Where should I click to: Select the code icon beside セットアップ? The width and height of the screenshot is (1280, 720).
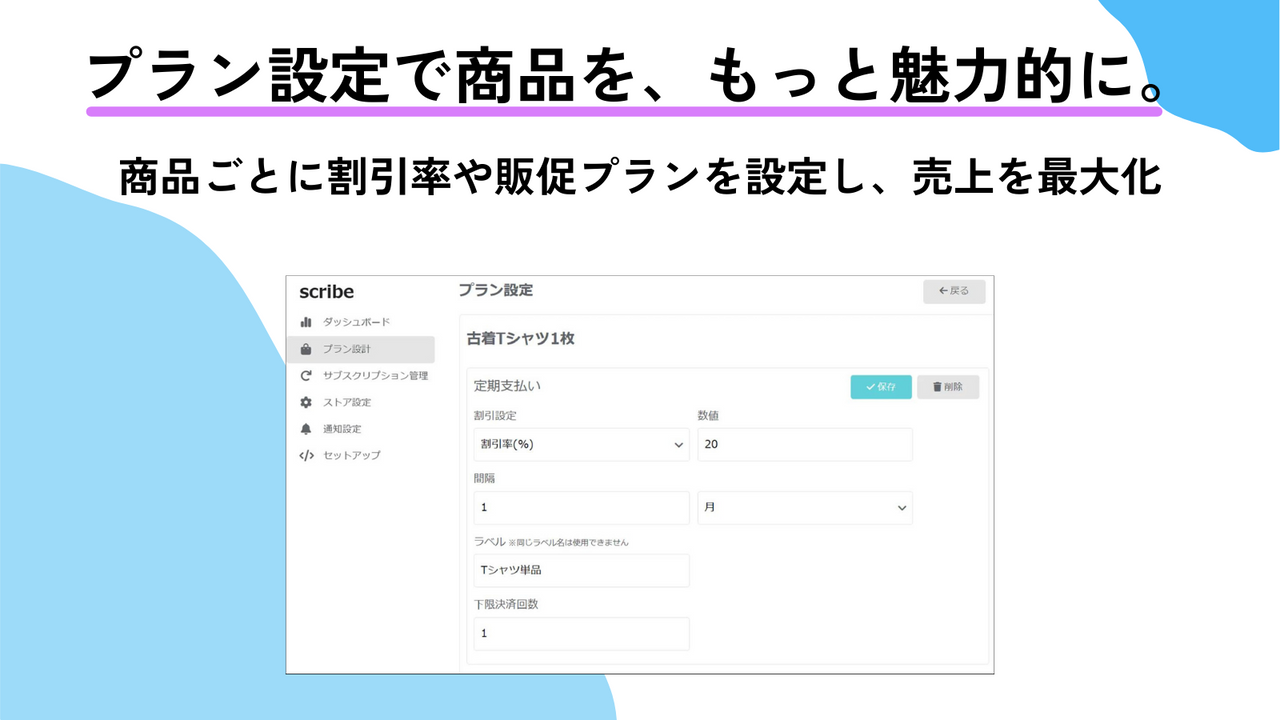pyautogui.click(x=307, y=455)
